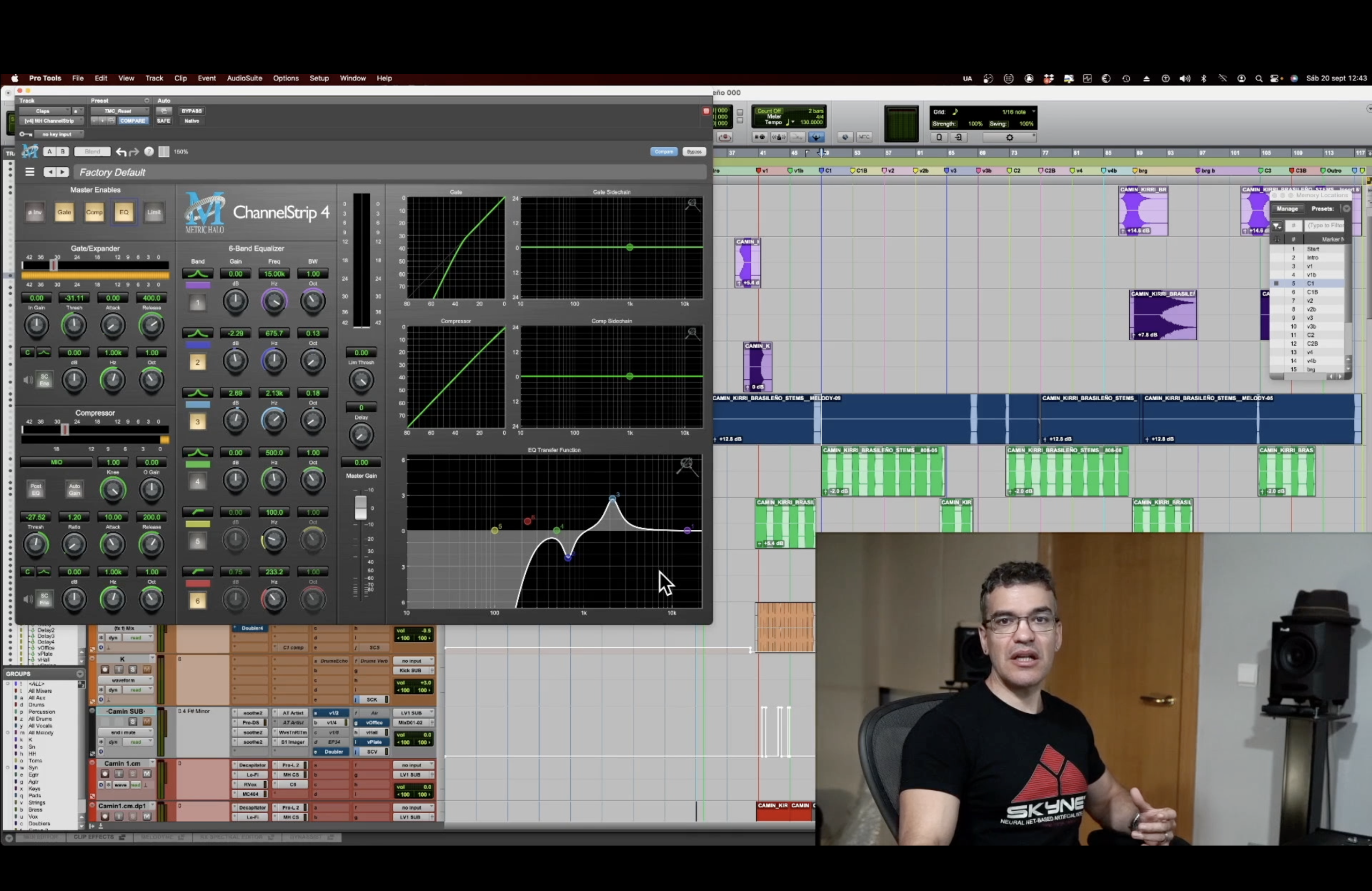This screenshot has width=1372, height=891.
Task: Disable the EQ master enable
Action: point(124,212)
